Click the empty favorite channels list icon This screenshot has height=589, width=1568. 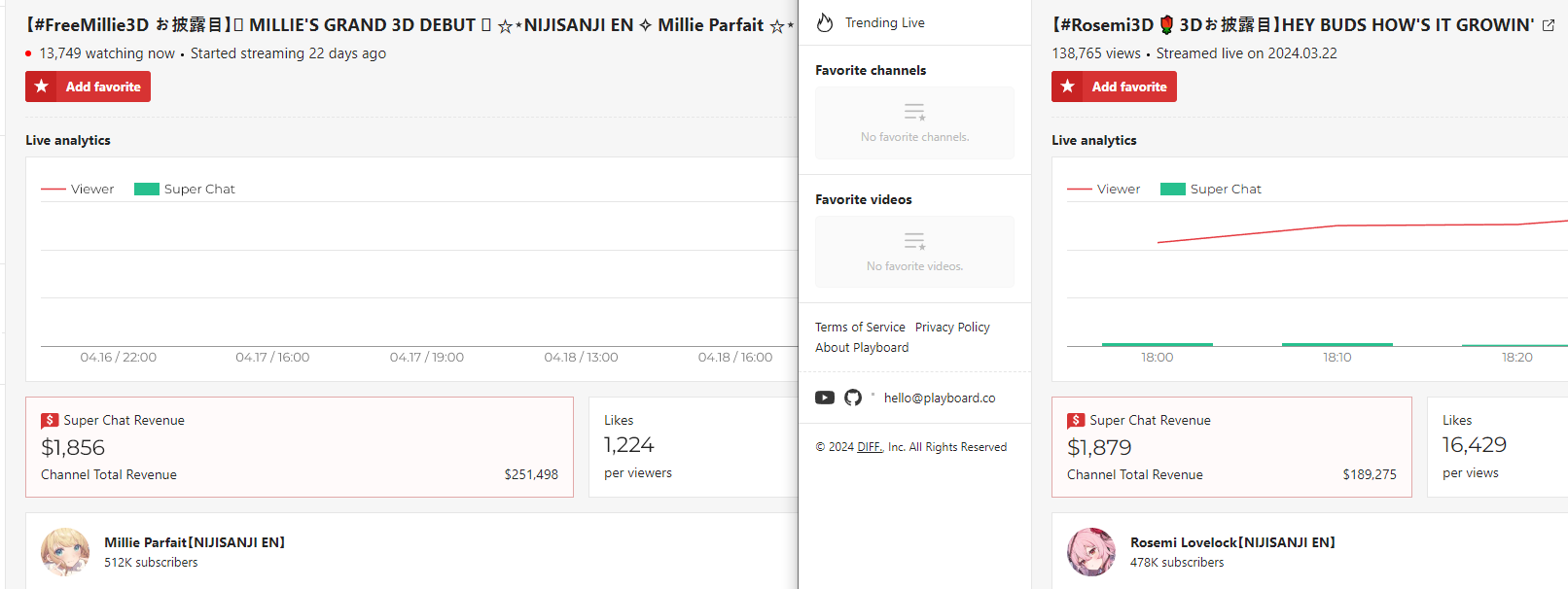(914, 112)
